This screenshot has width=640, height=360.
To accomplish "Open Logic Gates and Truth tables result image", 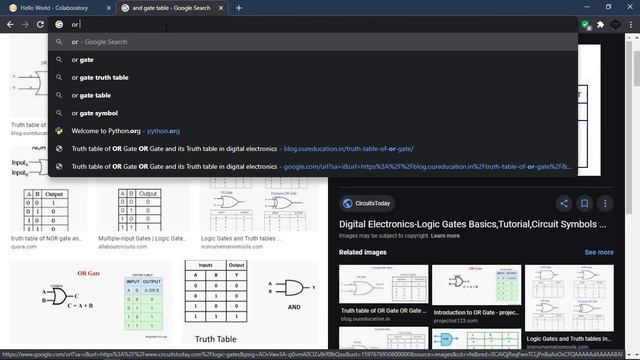I will tap(259, 204).
